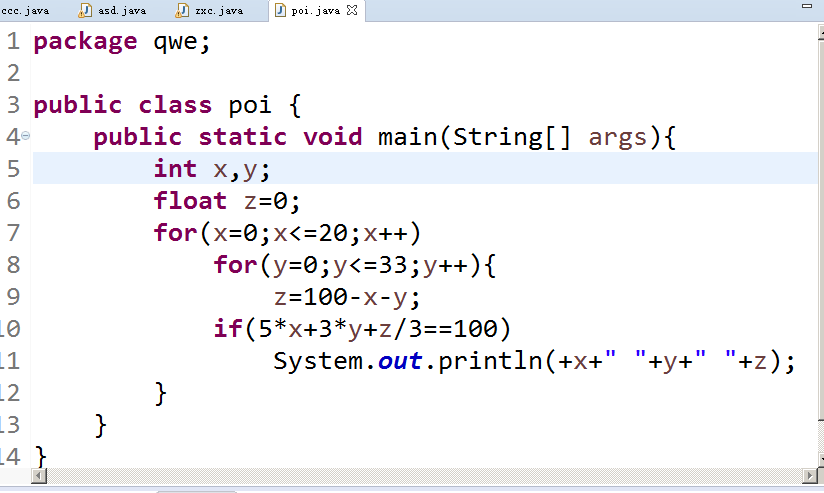Click the horizontal scrollbar right arrow
The image size is (824, 493).
tap(810, 476)
